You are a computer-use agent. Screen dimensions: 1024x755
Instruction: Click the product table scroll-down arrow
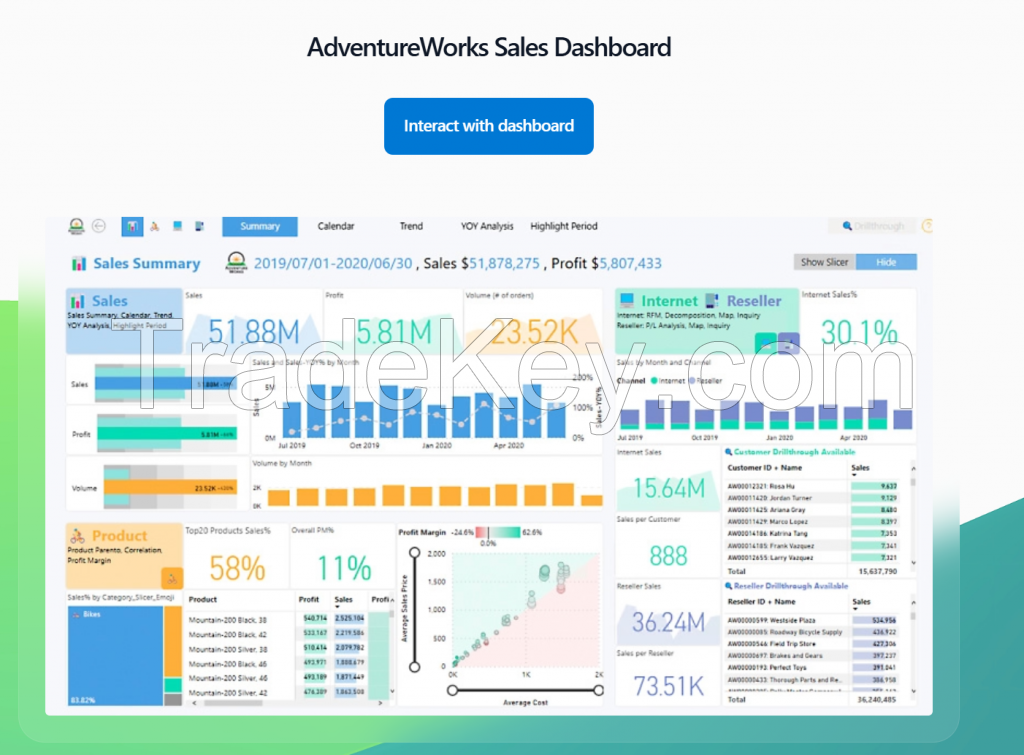tap(392, 691)
